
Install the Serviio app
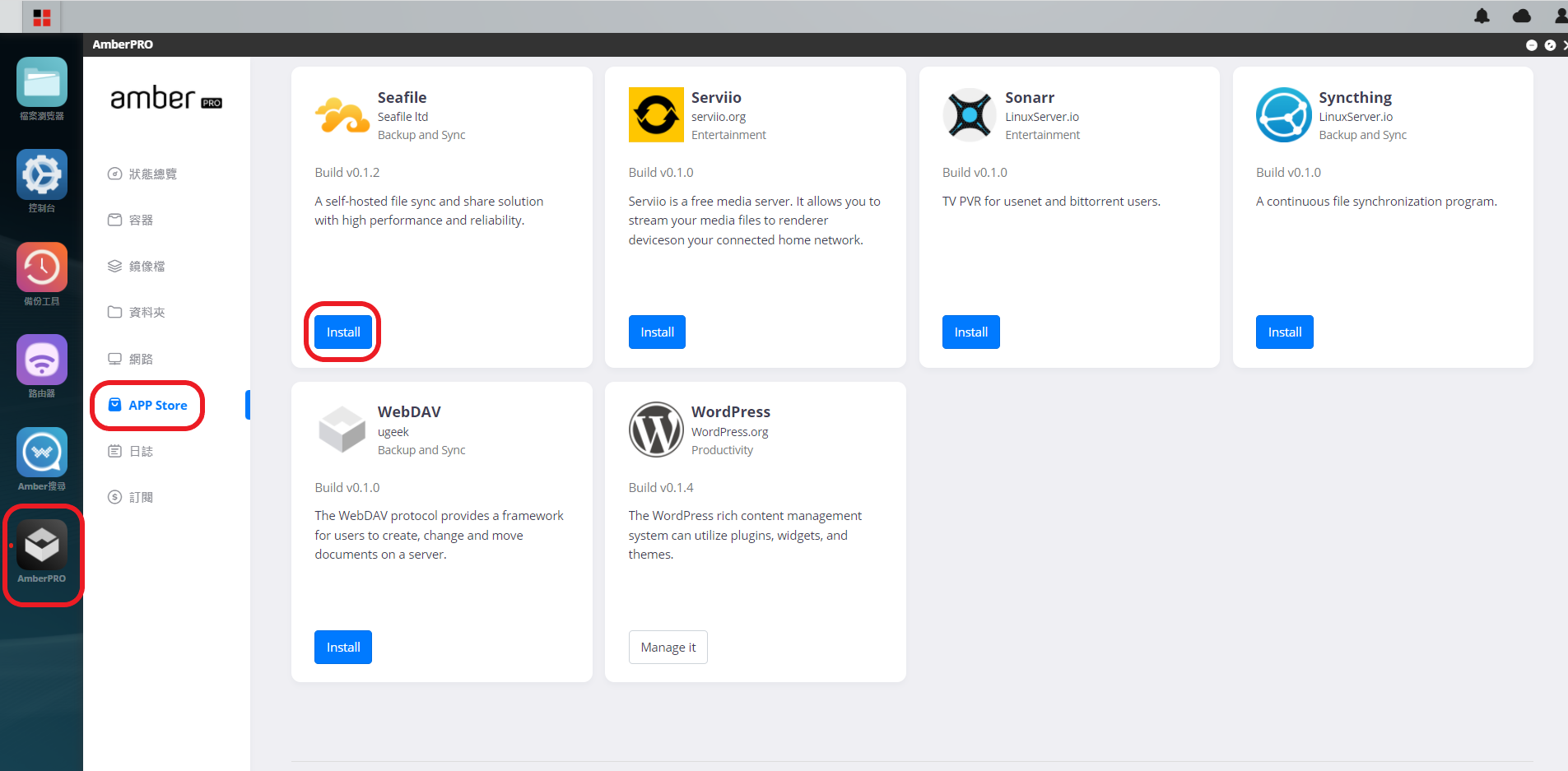(x=657, y=332)
